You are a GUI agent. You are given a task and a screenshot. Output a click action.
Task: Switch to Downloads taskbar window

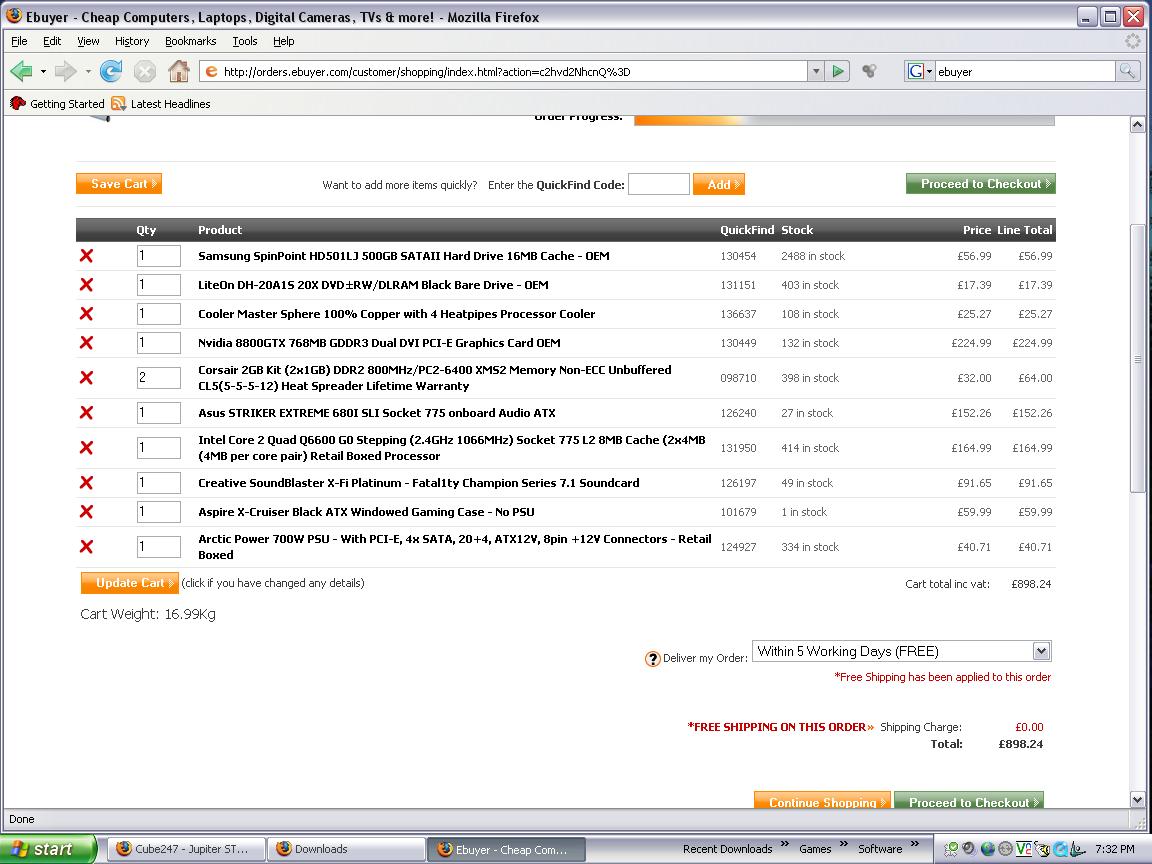coord(346,849)
